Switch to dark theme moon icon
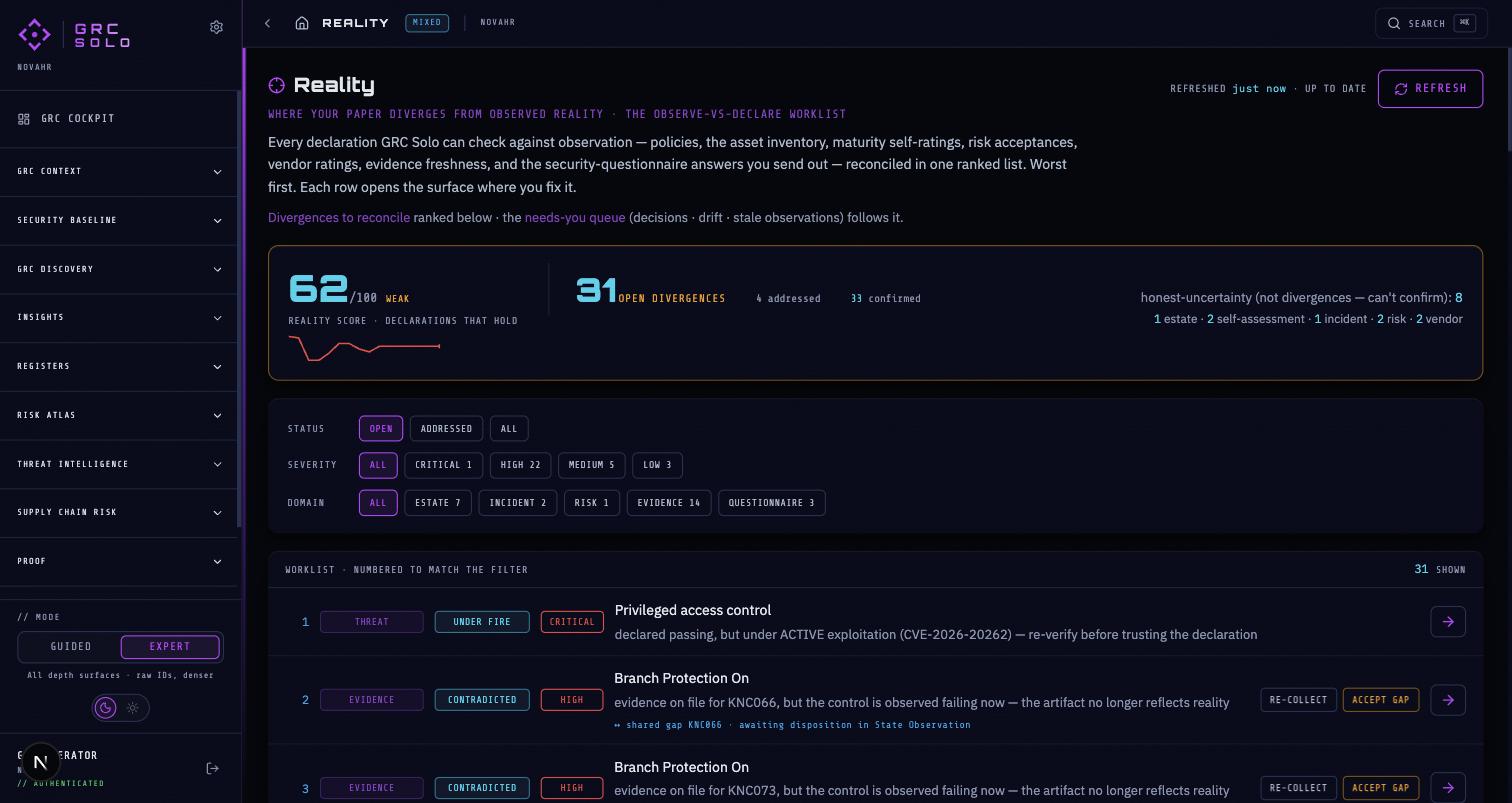The image size is (1512, 803). (x=105, y=708)
